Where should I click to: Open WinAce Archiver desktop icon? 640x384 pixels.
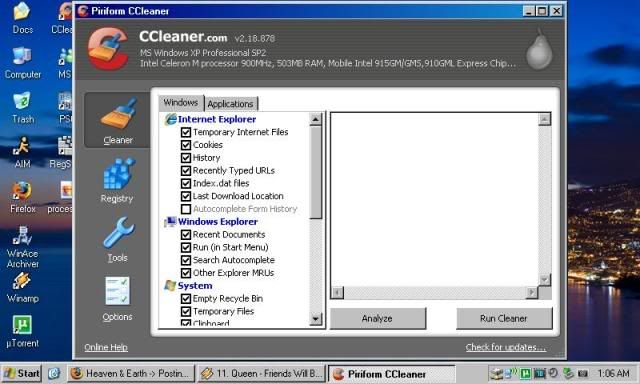22,247
